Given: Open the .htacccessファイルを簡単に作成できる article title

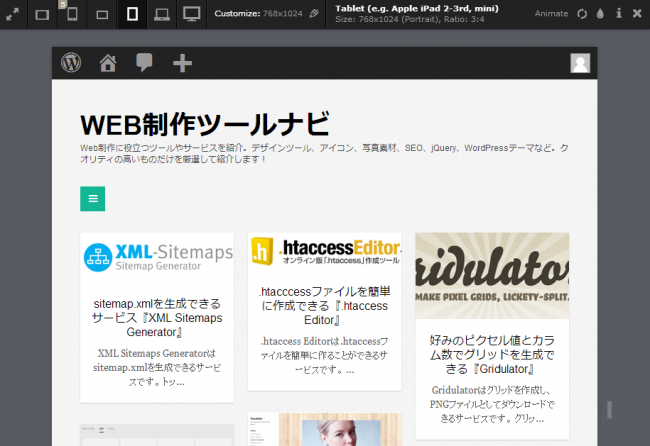Looking at the screenshot, I should (325, 305).
